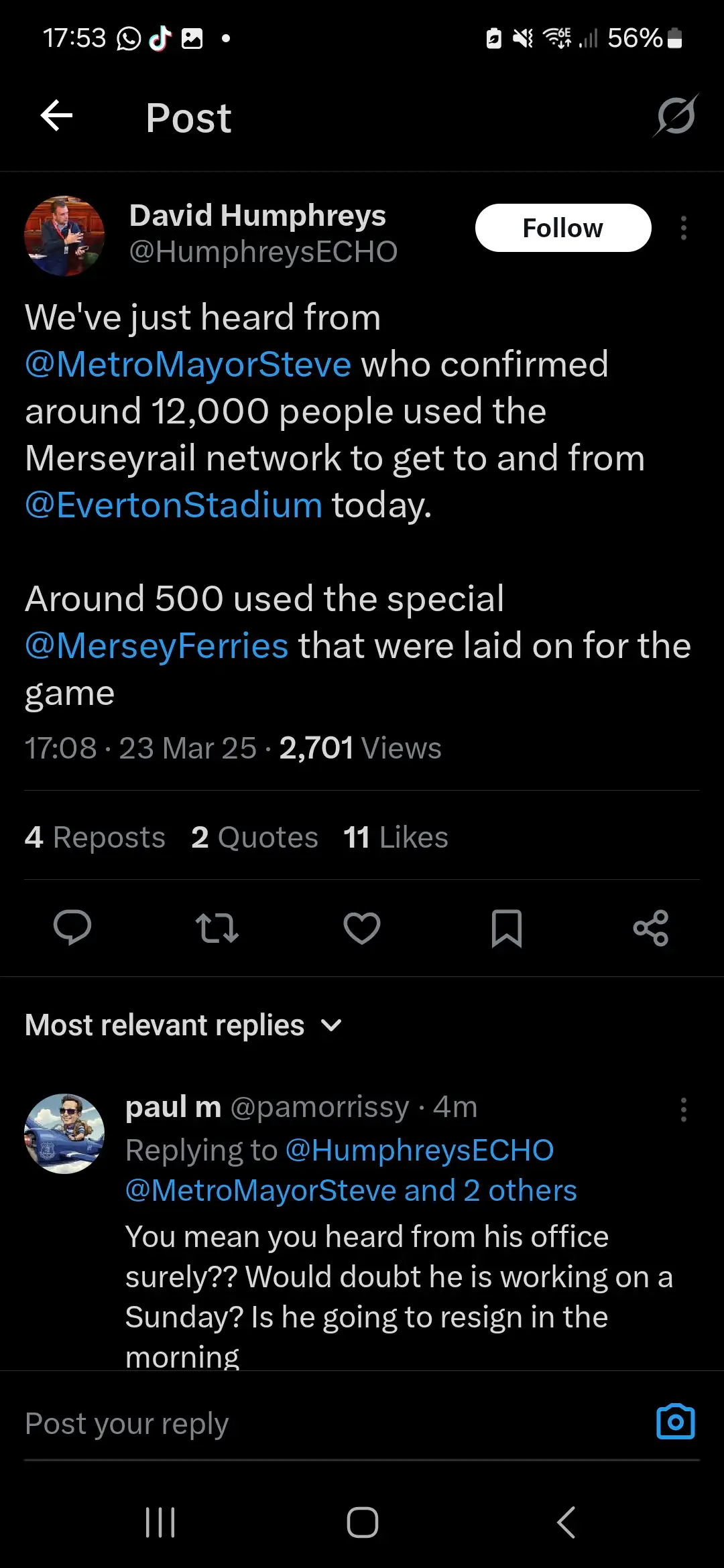
Task: Open more options on paul m's reply
Action: tap(684, 1110)
